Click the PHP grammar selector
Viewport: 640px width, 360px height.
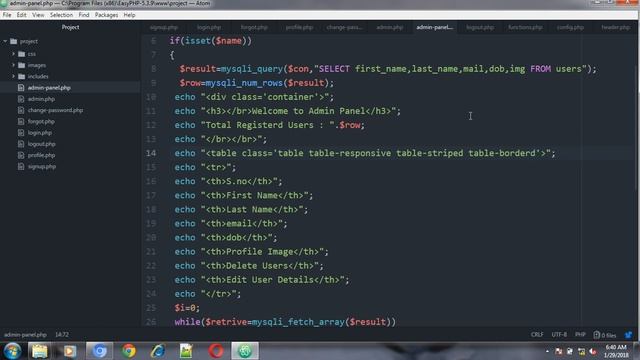(580, 335)
